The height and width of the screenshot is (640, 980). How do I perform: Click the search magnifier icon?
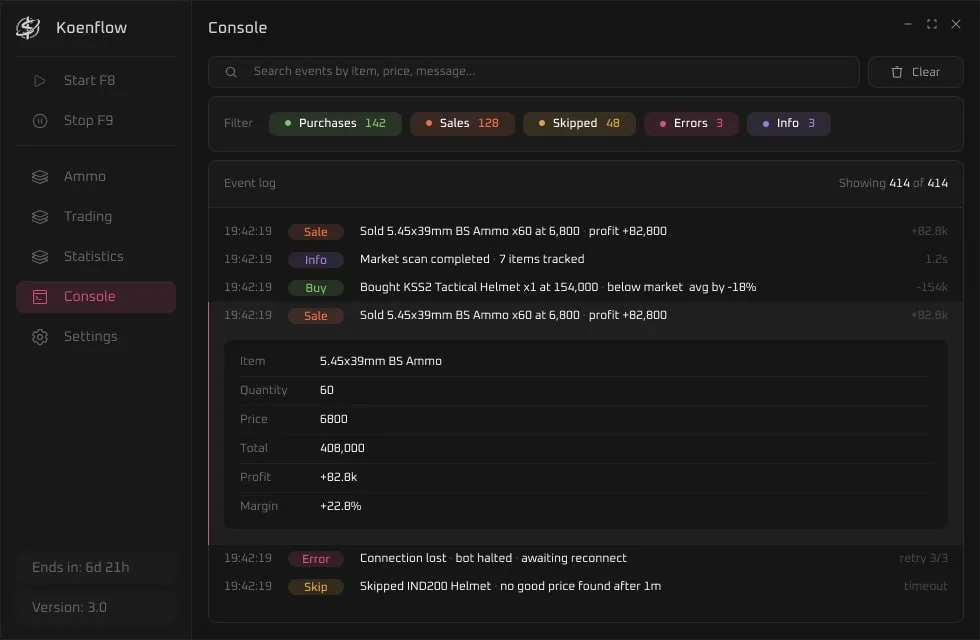point(231,72)
